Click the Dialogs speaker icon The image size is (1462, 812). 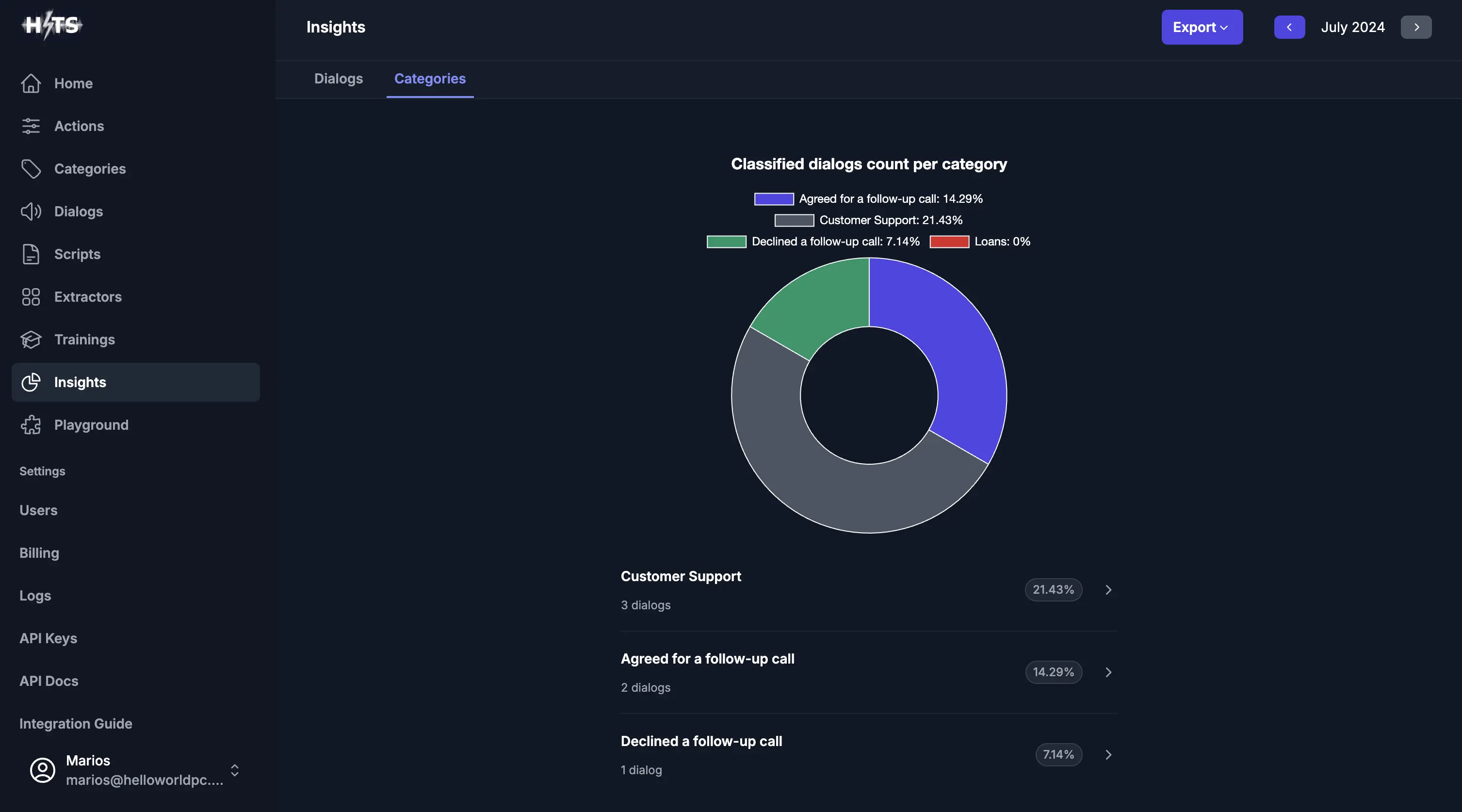(31, 211)
